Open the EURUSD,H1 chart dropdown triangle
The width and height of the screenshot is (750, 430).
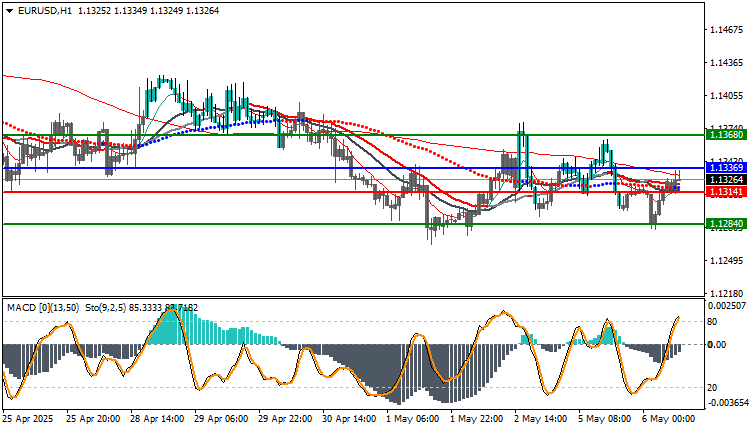coord(10,11)
